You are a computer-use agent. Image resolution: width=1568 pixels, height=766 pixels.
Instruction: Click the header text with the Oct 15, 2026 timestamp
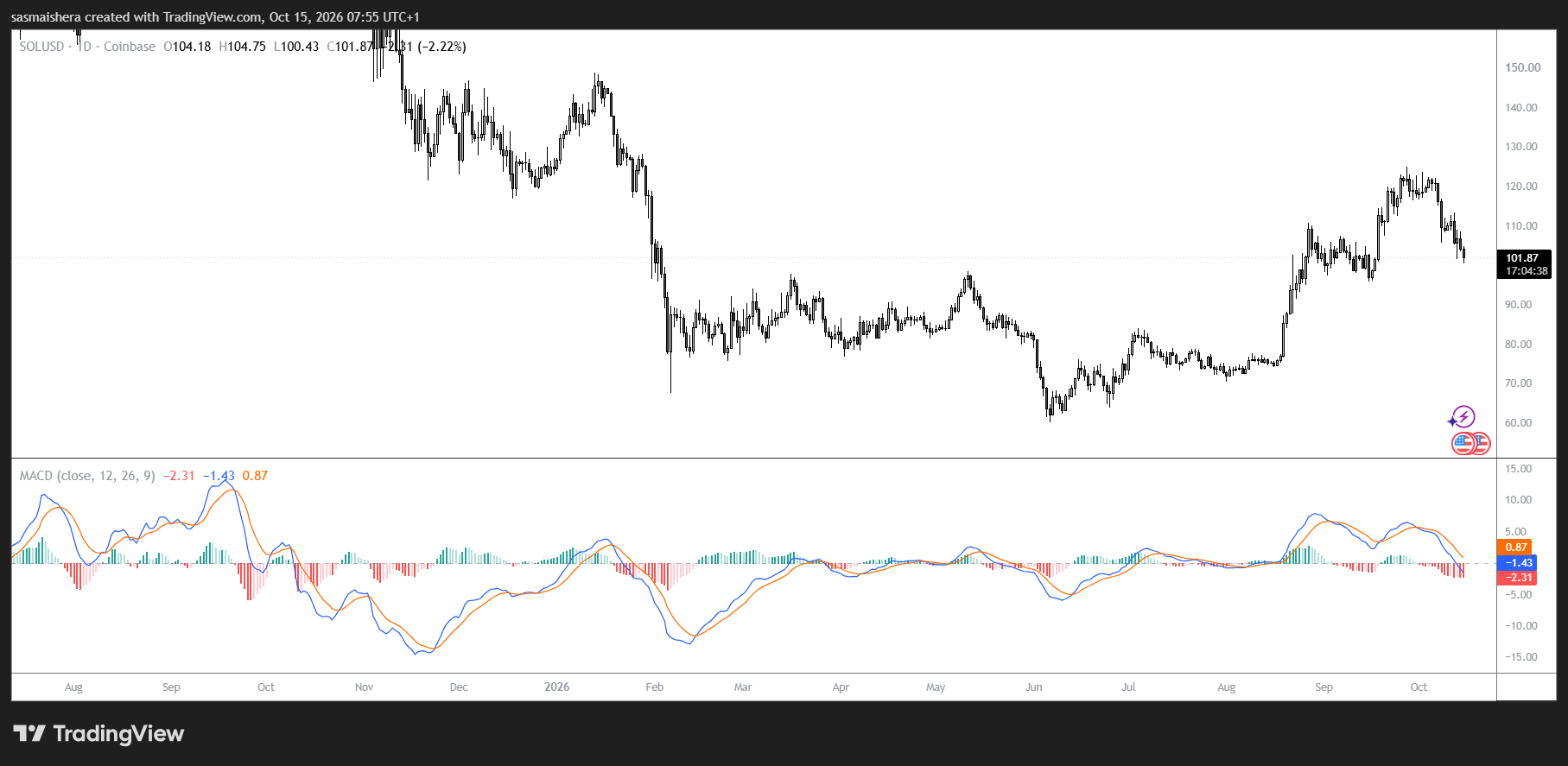pos(215,17)
